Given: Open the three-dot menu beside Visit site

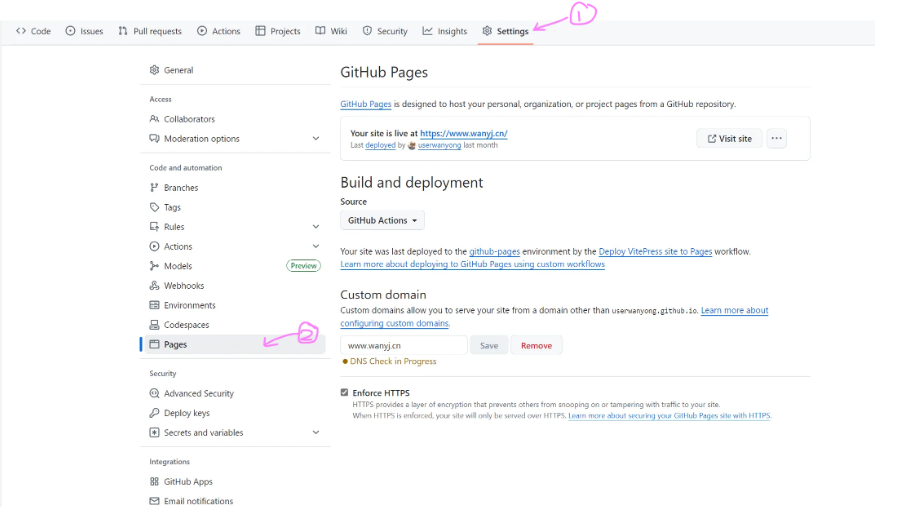Looking at the screenshot, I should (x=777, y=139).
